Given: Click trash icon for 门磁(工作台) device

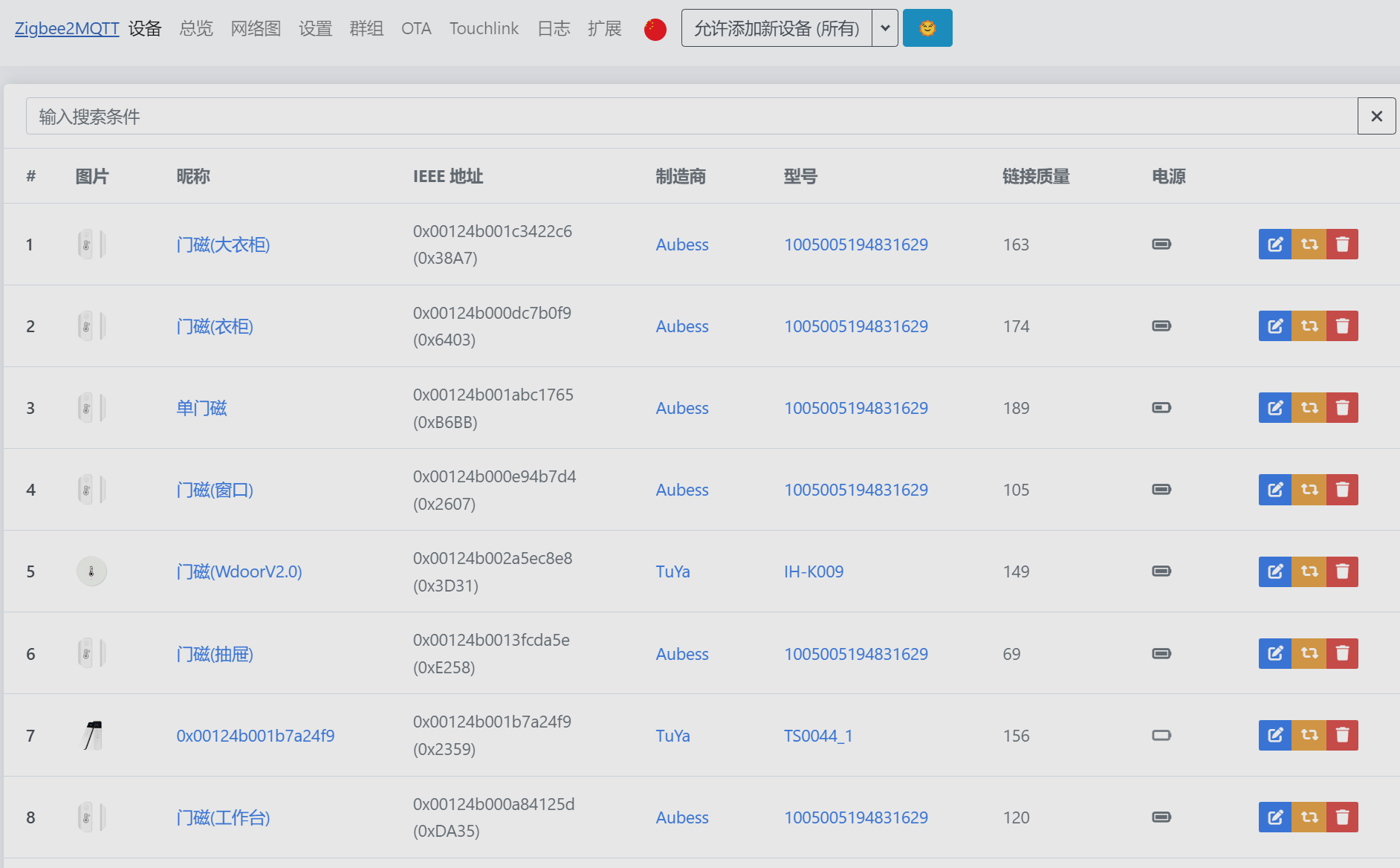Looking at the screenshot, I should (1342, 817).
